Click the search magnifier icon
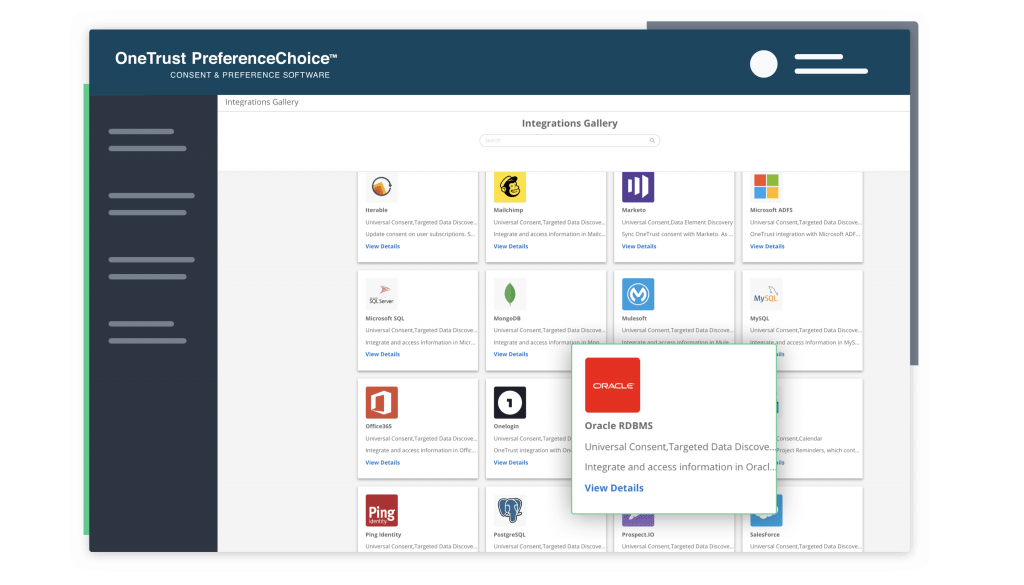Viewport: 1024px width, 585px height. point(652,140)
